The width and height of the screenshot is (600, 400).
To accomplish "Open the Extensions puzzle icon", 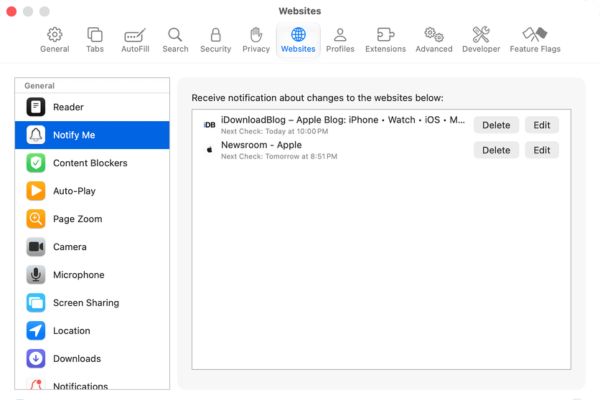I will coord(385,34).
